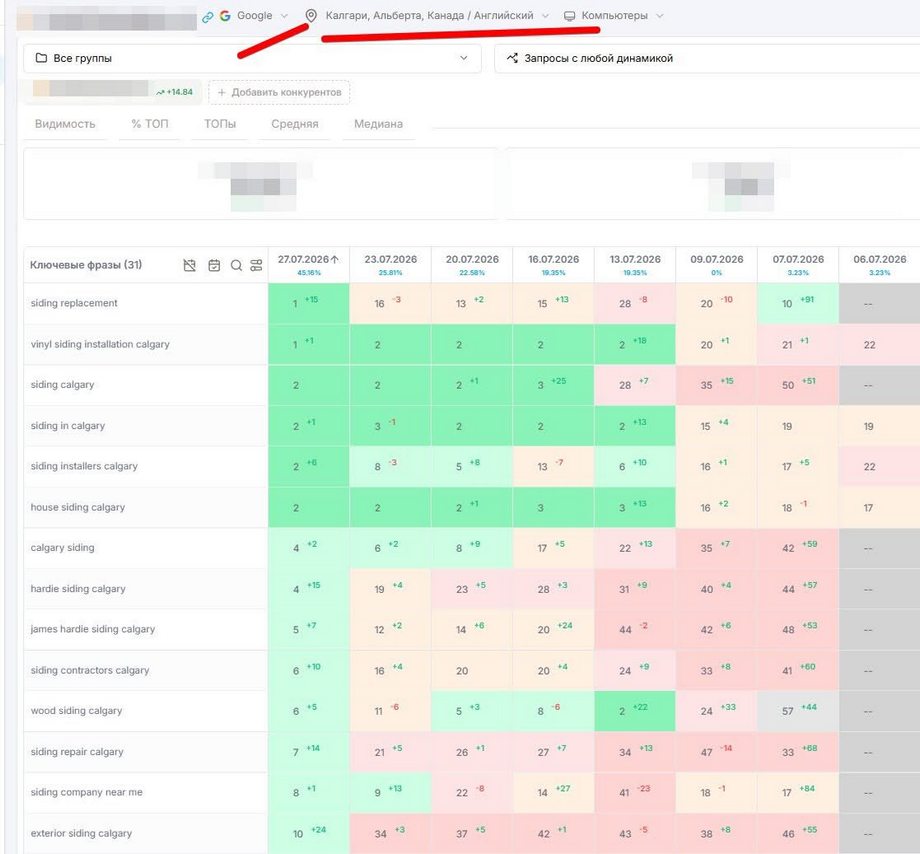The height and width of the screenshot is (854, 920).
Task: Click the 09.07.2026 date column header
Action: tap(716, 265)
